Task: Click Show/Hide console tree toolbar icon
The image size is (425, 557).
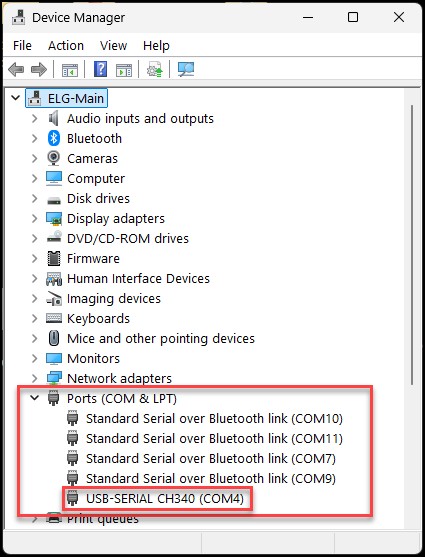Action: coord(70,70)
